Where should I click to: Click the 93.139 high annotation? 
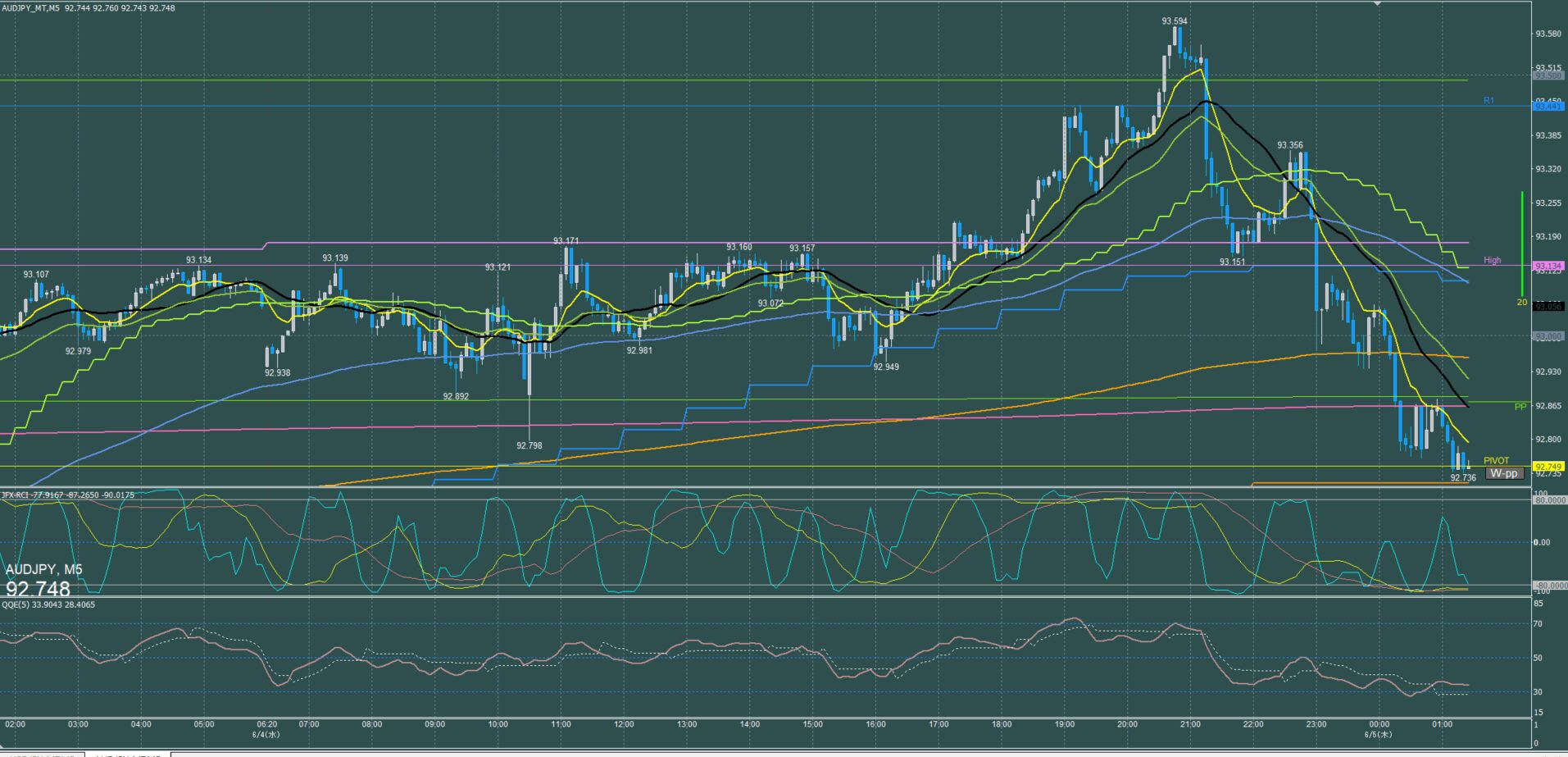(x=335, y=258)
